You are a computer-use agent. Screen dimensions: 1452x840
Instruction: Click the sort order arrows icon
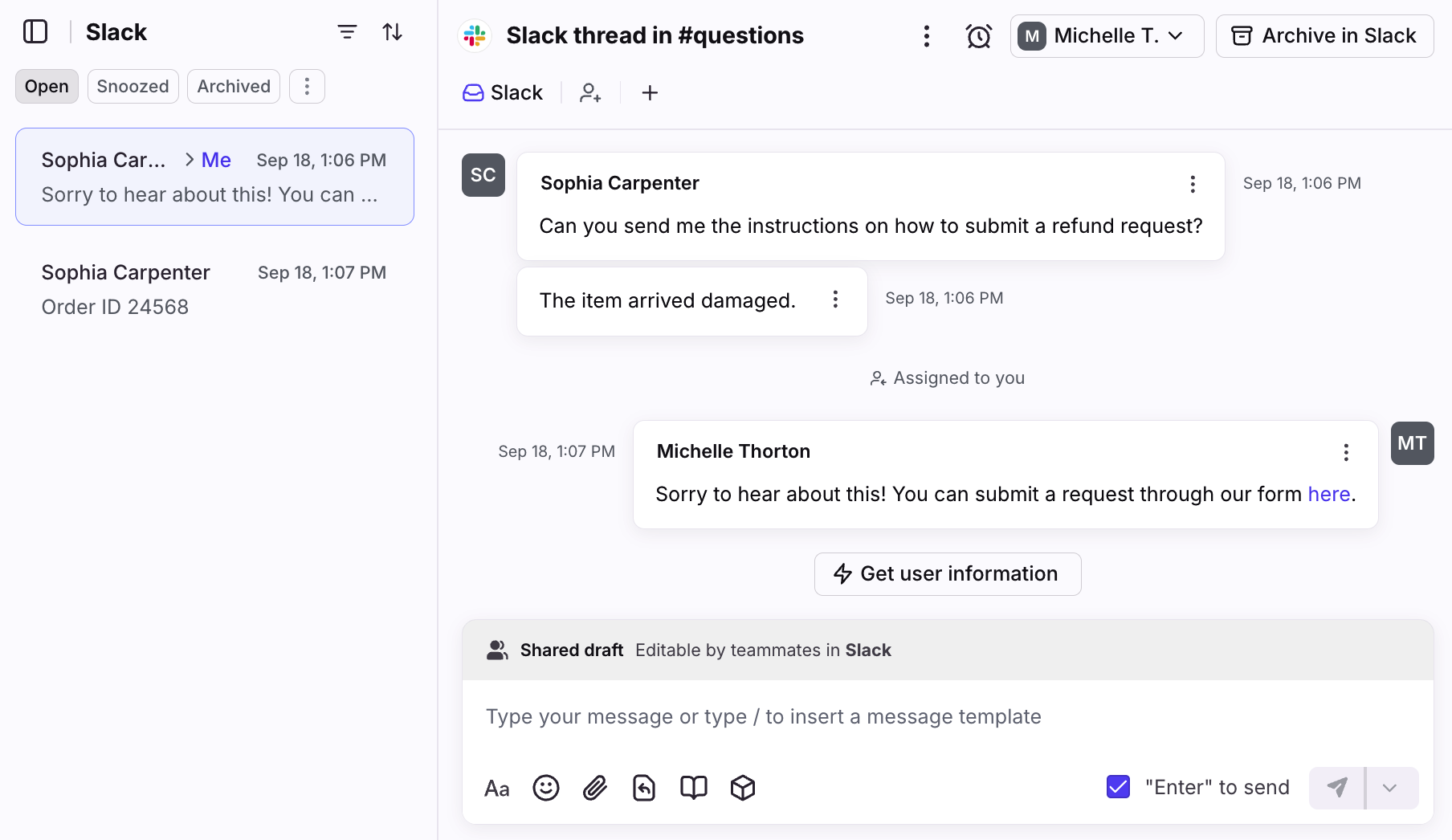[392, 32]
